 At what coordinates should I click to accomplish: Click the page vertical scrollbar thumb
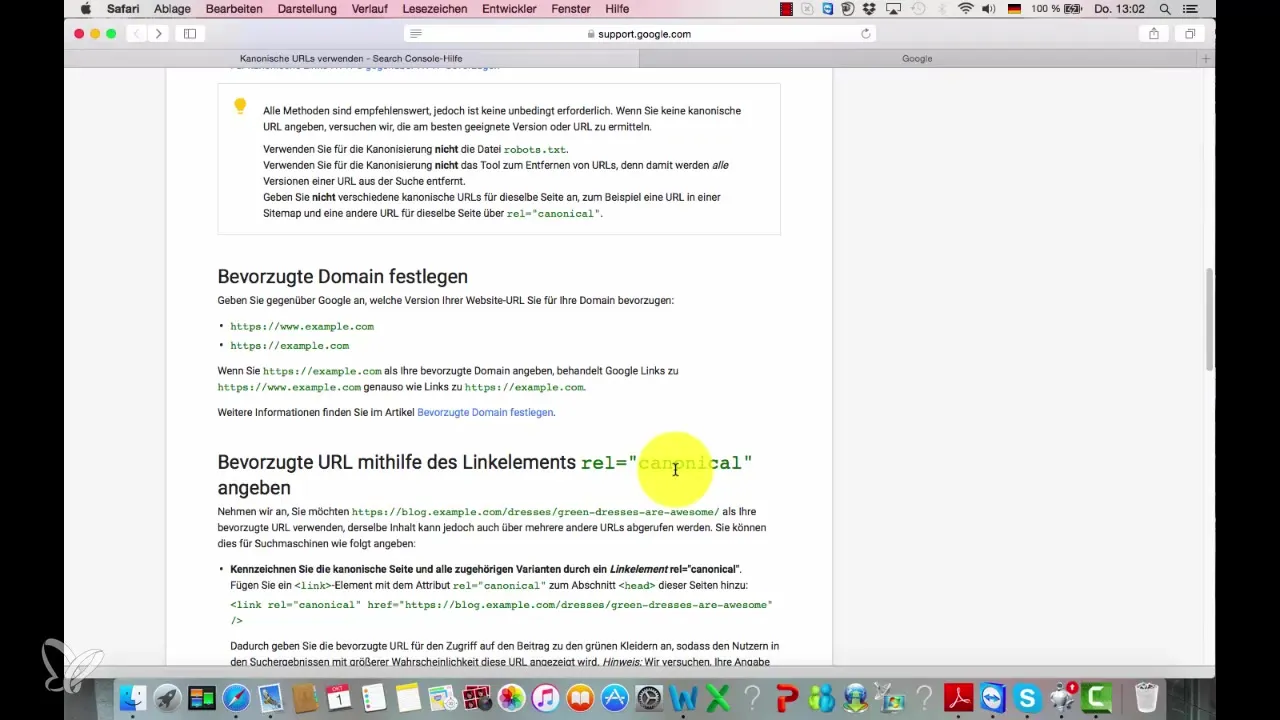click(1210, 320)
